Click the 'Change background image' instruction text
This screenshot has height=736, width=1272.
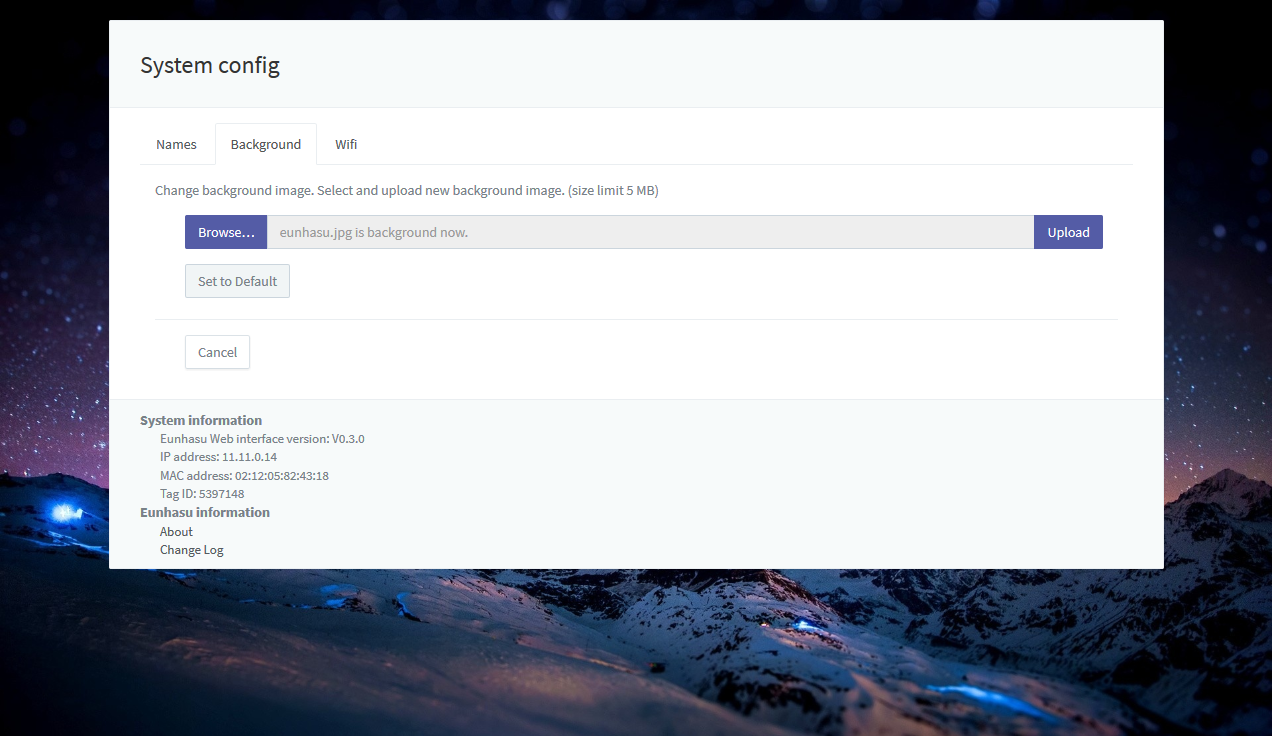click(x=360, y=190)
